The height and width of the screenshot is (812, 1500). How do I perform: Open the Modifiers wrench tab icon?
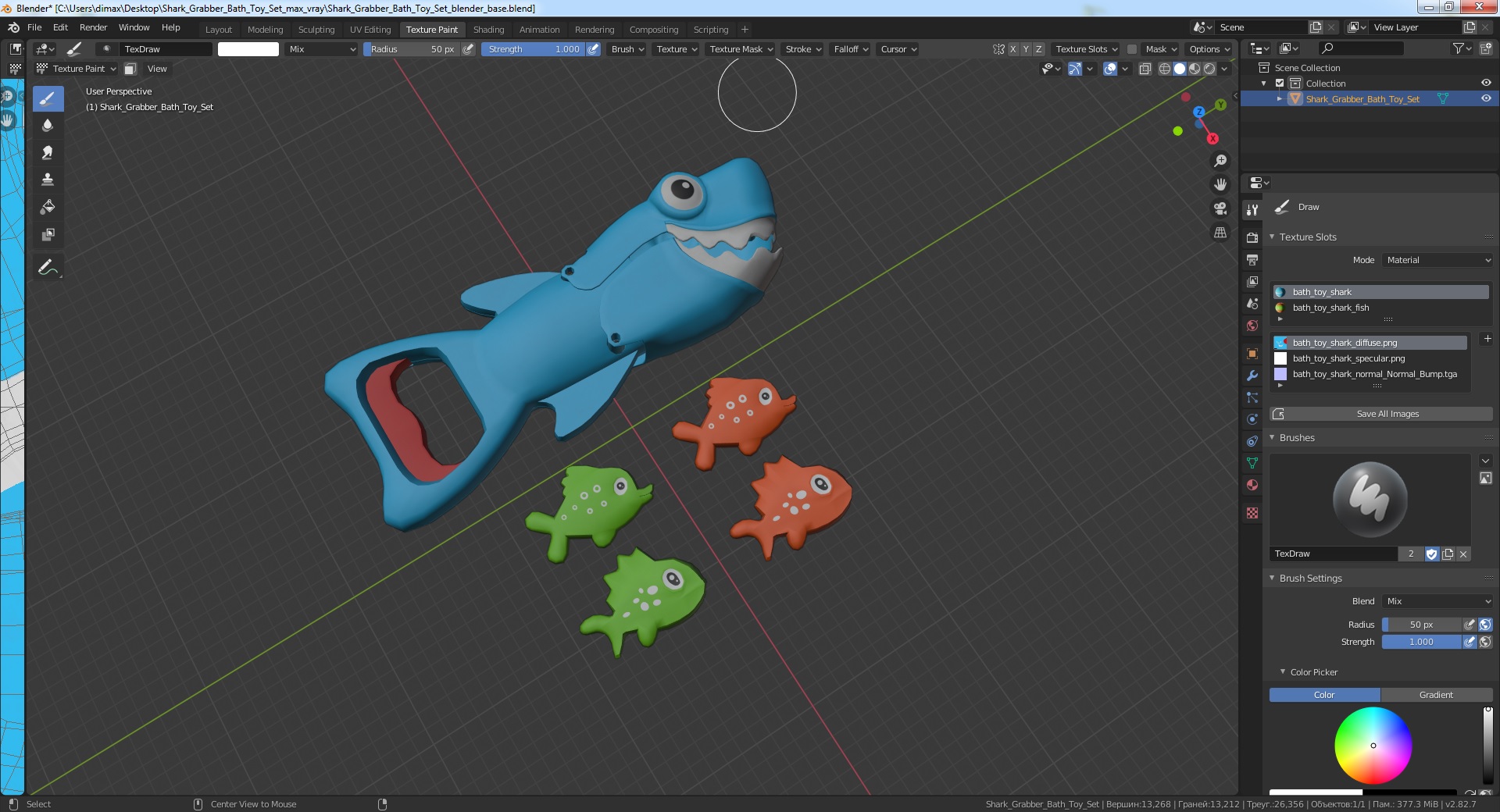pos(1252,376)
